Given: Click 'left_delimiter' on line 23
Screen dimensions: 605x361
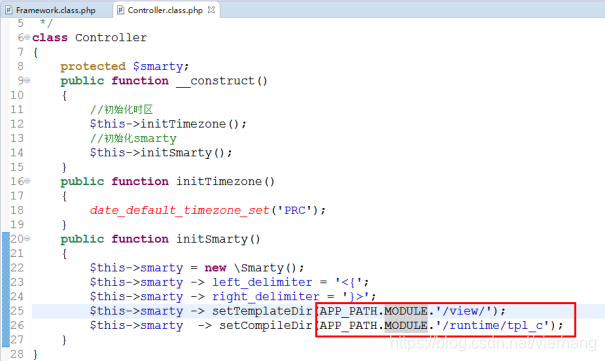Looking at the screenshot, I should point(262,282).
